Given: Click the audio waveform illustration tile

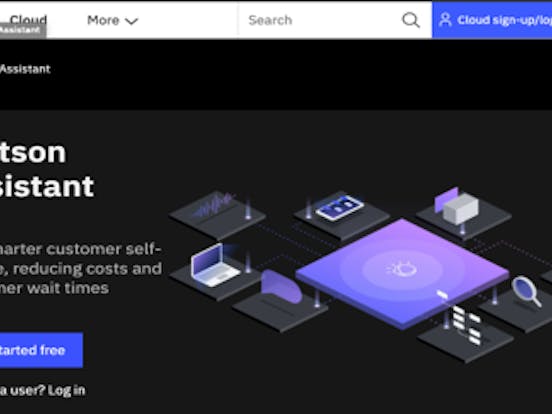Looking at the screenshot, I should point(217,214).
